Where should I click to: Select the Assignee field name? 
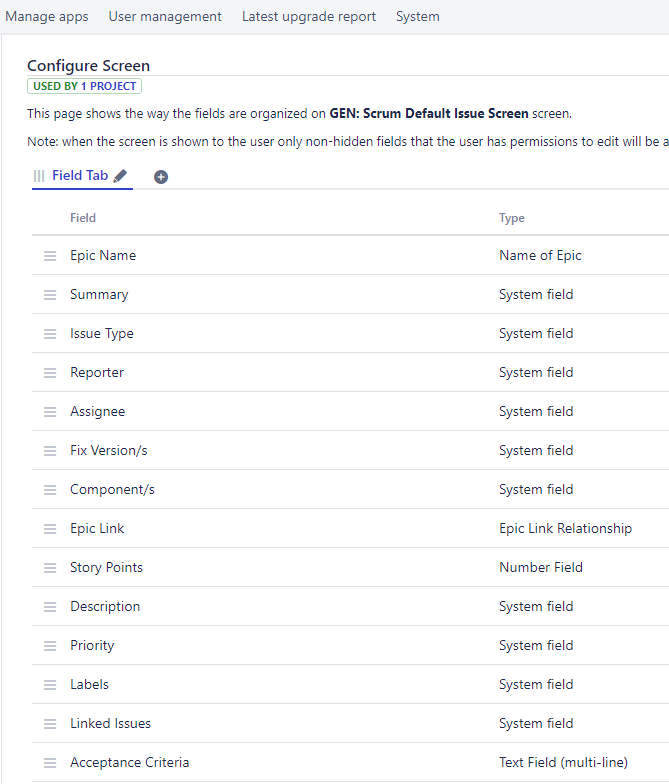pos(98,412)
